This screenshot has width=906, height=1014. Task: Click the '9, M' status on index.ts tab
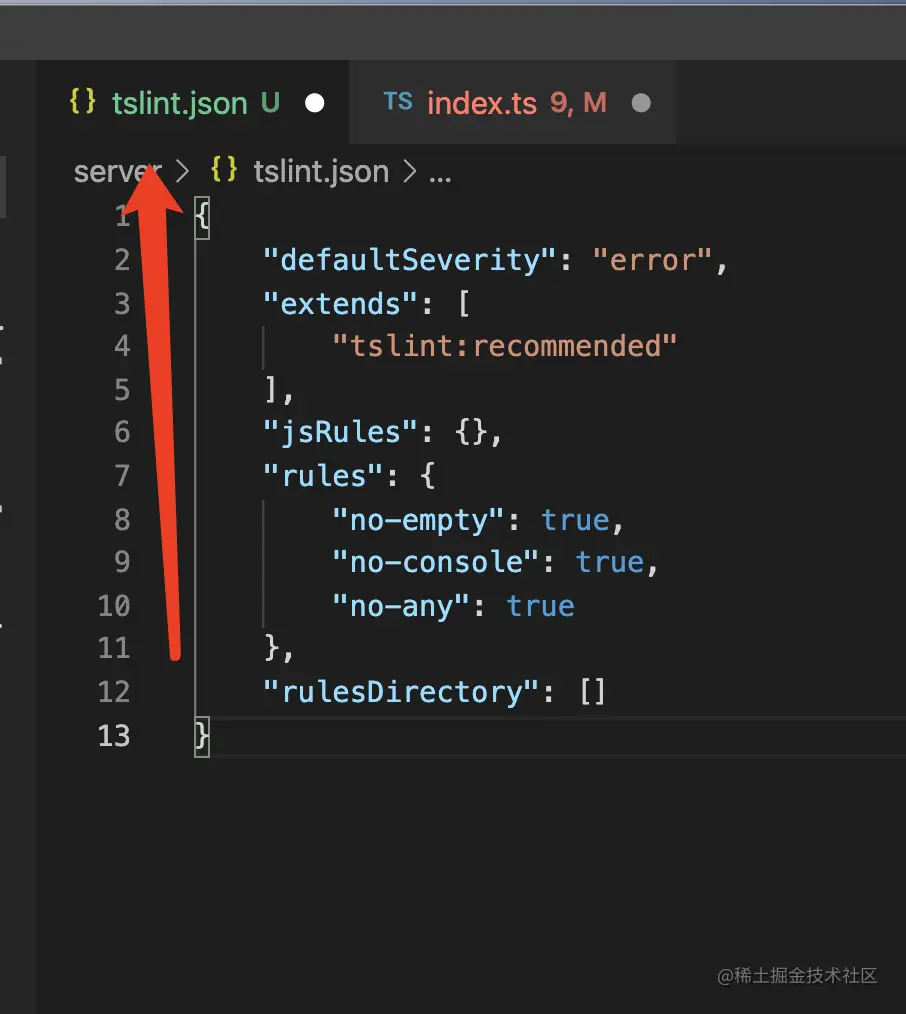pyautogui.click(x=578, y=103)
